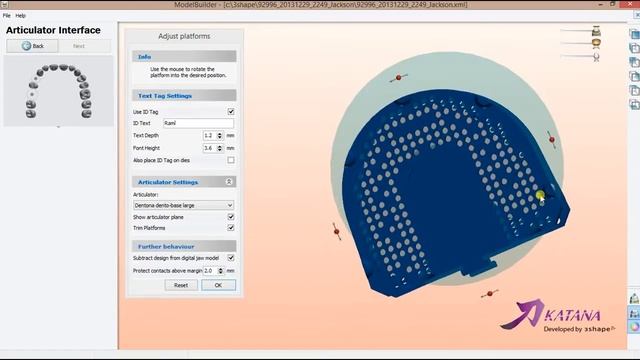This screenshot has width=640, height=360.
Task: Click the left red rotation handle
Action: point(337,231)
